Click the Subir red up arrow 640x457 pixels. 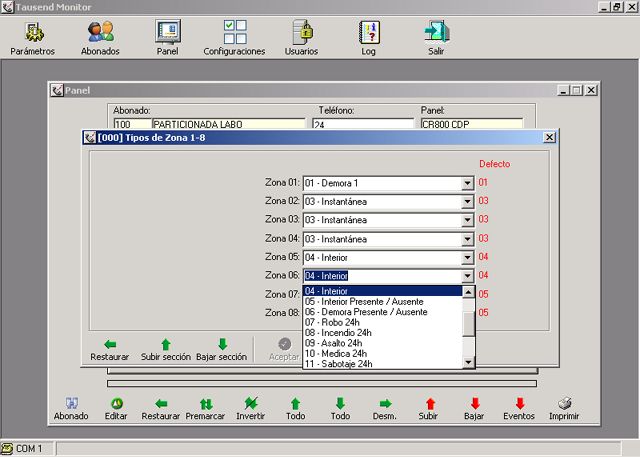click(430, 404)
